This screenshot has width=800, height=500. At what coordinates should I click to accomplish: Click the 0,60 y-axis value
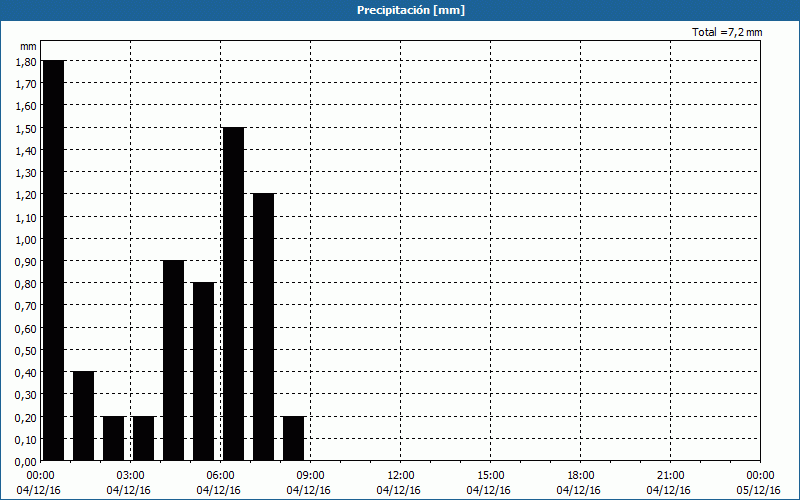pyautogui.click(x=26, y=329)
